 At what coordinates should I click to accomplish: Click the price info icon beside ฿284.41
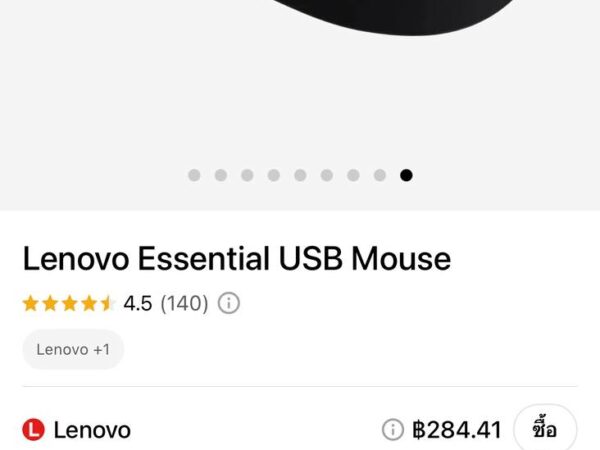(x=393, y=429)
